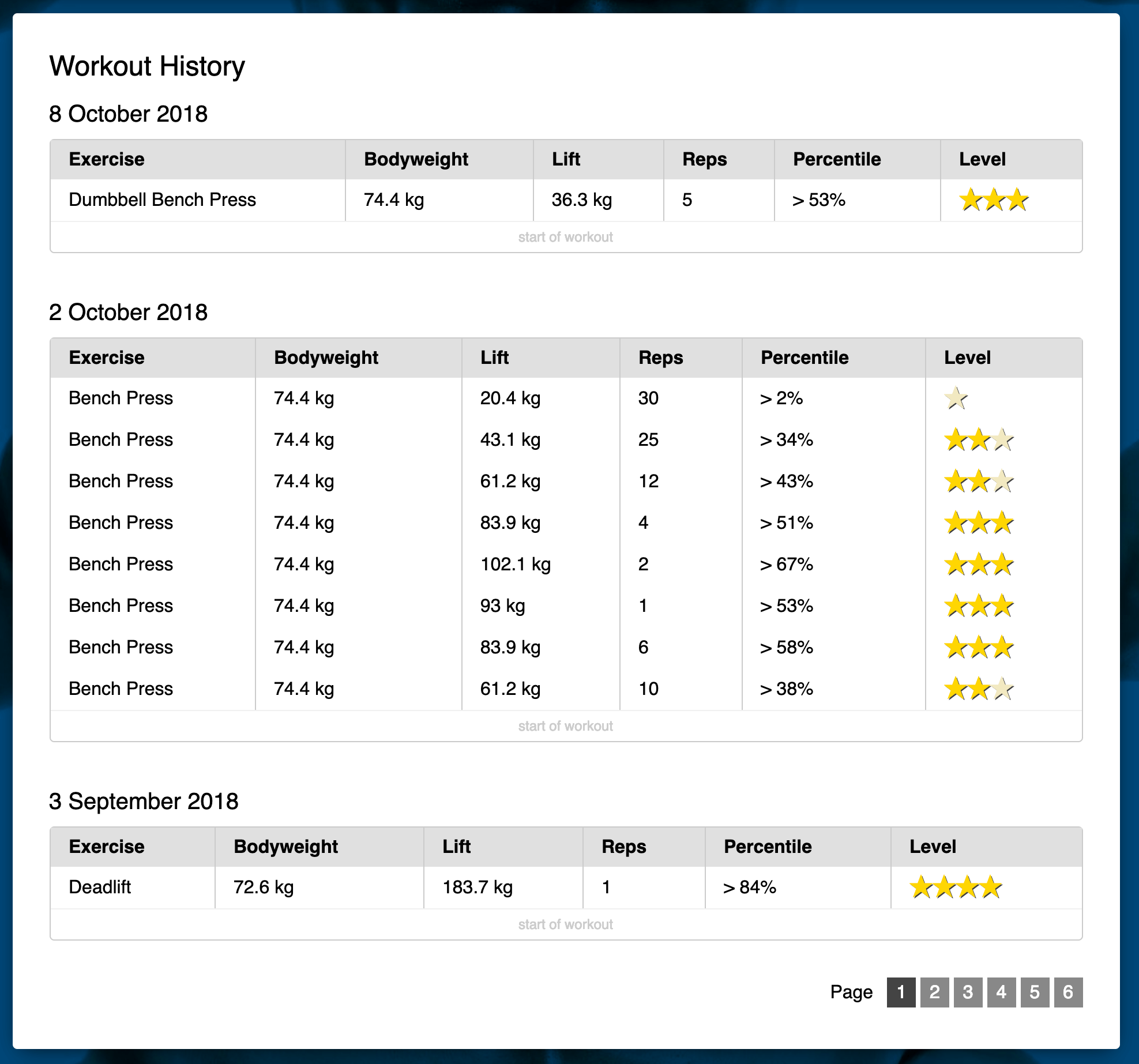Click the 3 September 2018 date heading

144,801
